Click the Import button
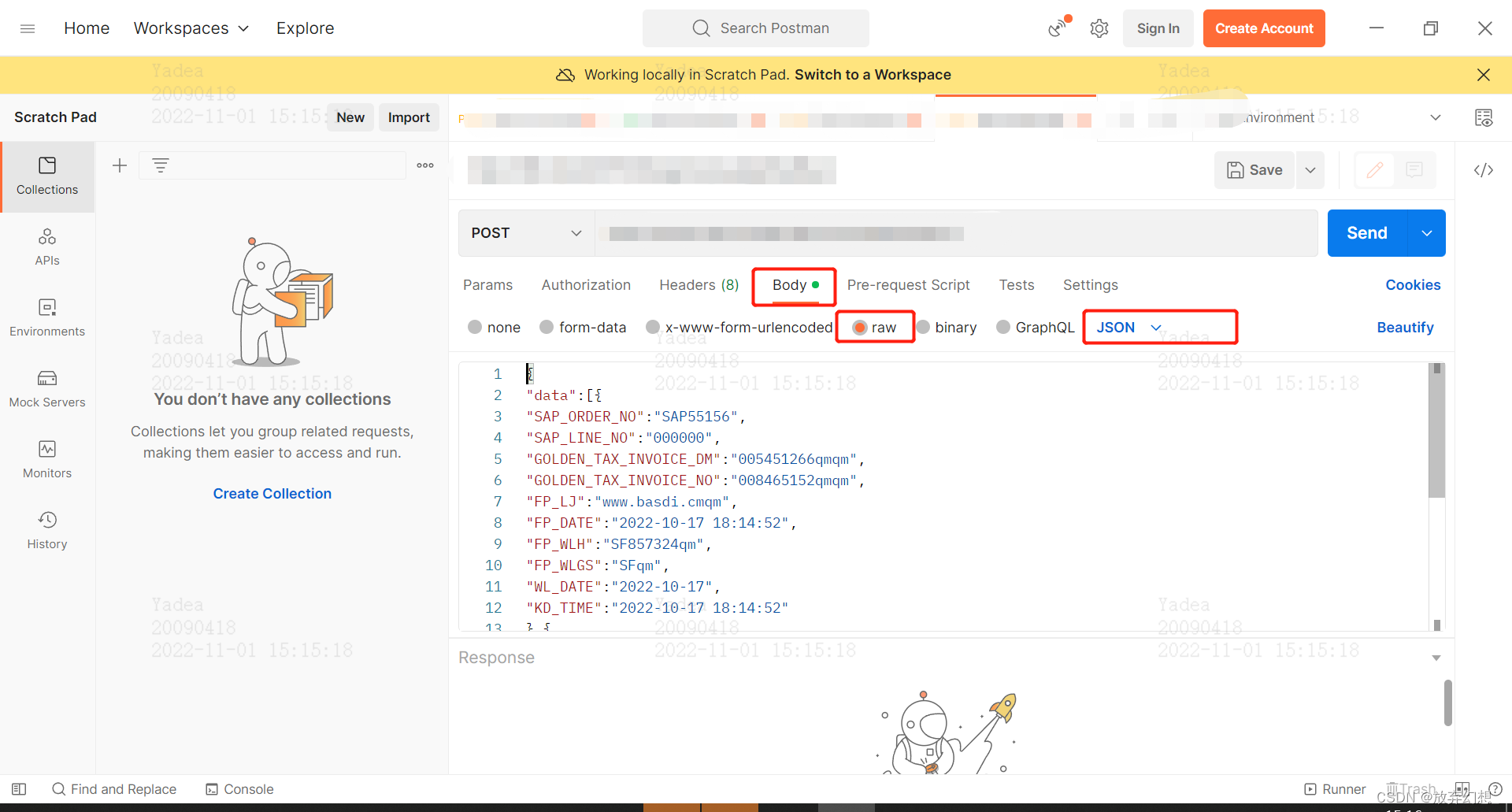The image size is (1512, 812). [x=409, y=117]
